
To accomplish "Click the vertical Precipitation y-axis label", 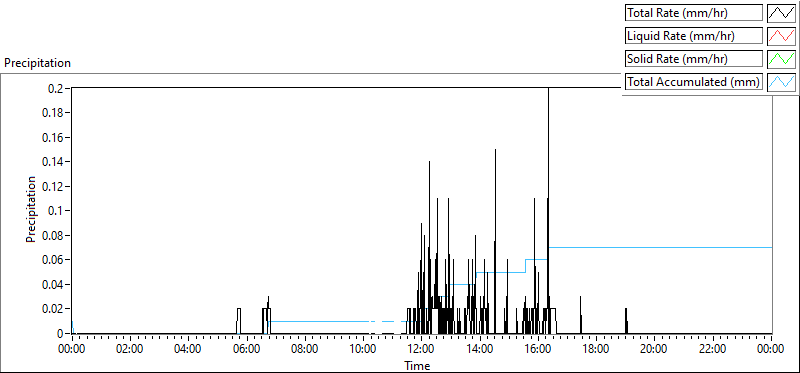I will click(31, 209).
